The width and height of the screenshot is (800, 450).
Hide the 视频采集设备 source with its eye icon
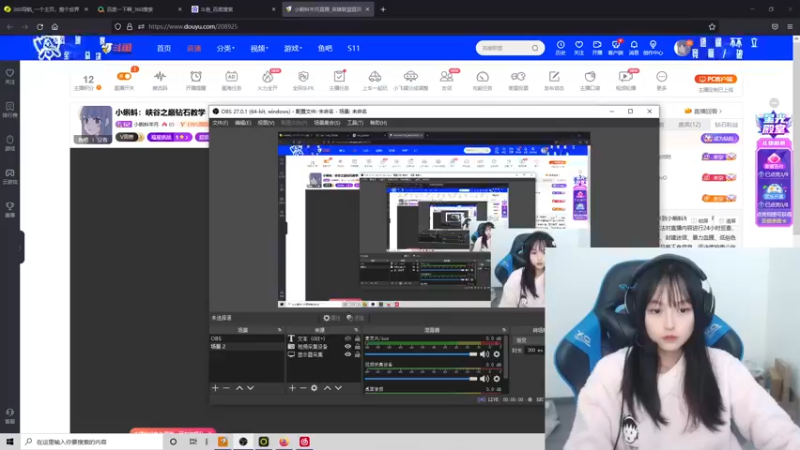pos(347,346)
